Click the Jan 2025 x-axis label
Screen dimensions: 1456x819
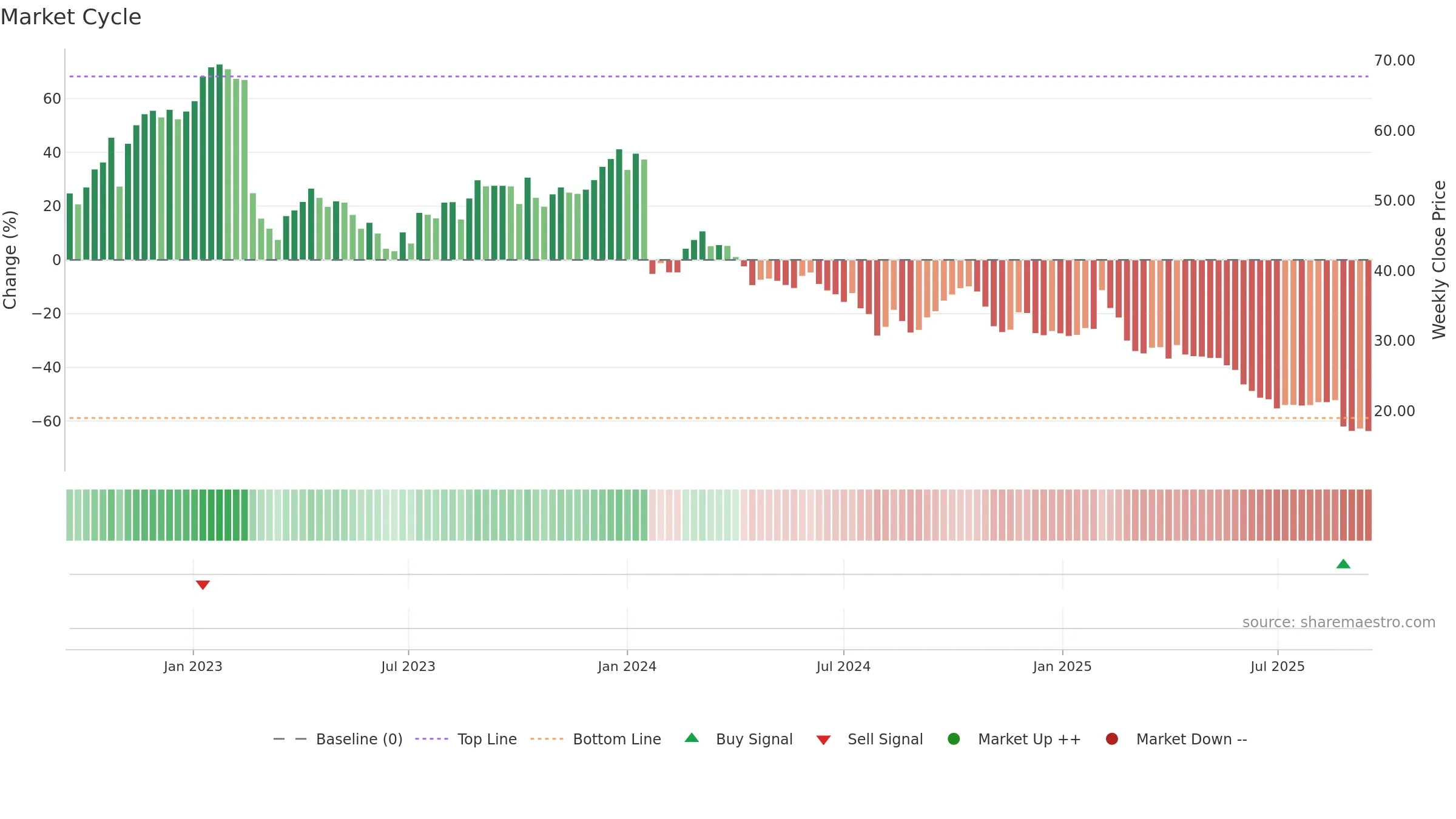pyautogui.click(x=1062, y=667)
